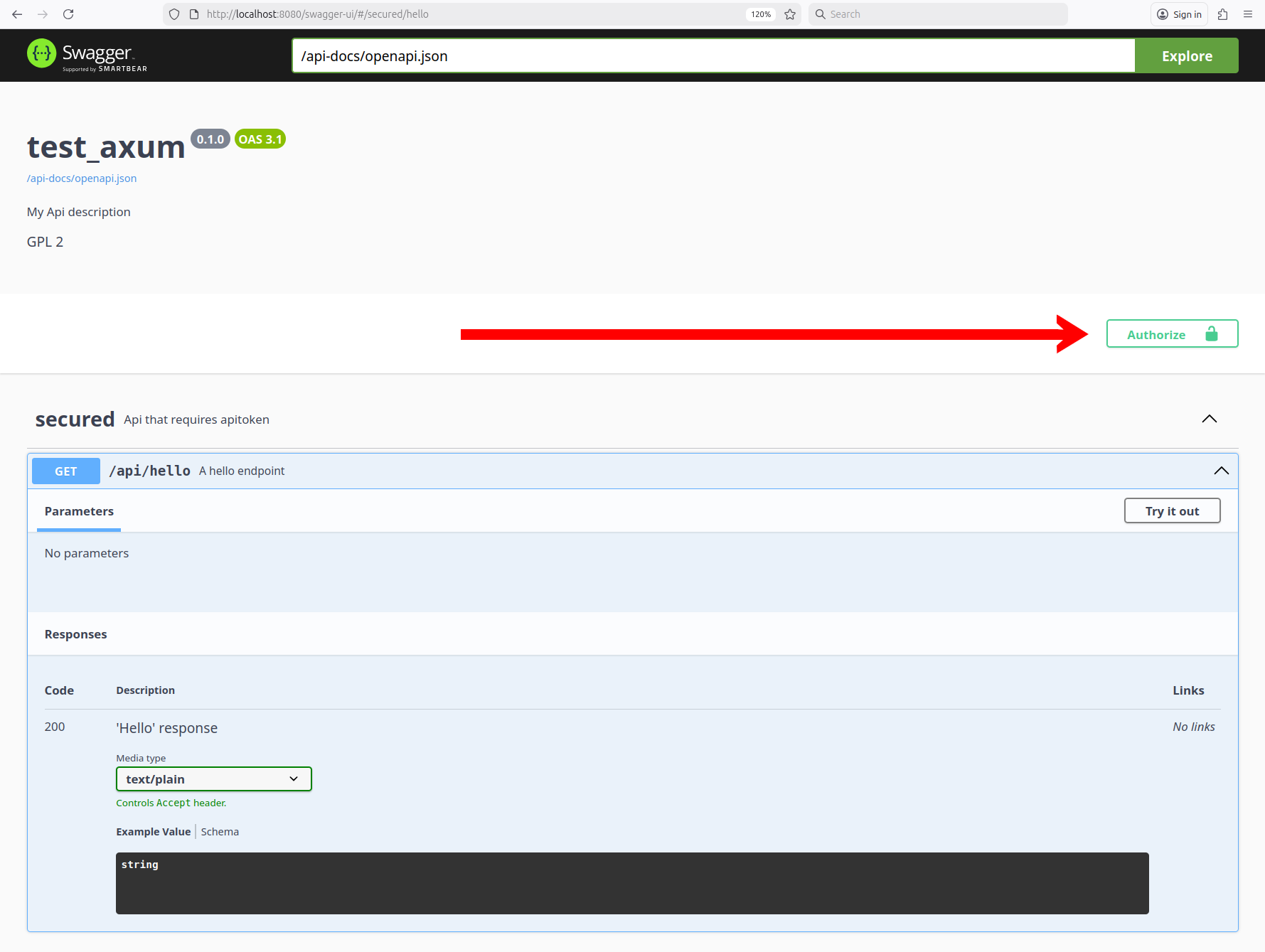Open the text/plain media type dropdown
Image resolution: width=1265 pixels, height=952 pixels.
coord(213,779)
